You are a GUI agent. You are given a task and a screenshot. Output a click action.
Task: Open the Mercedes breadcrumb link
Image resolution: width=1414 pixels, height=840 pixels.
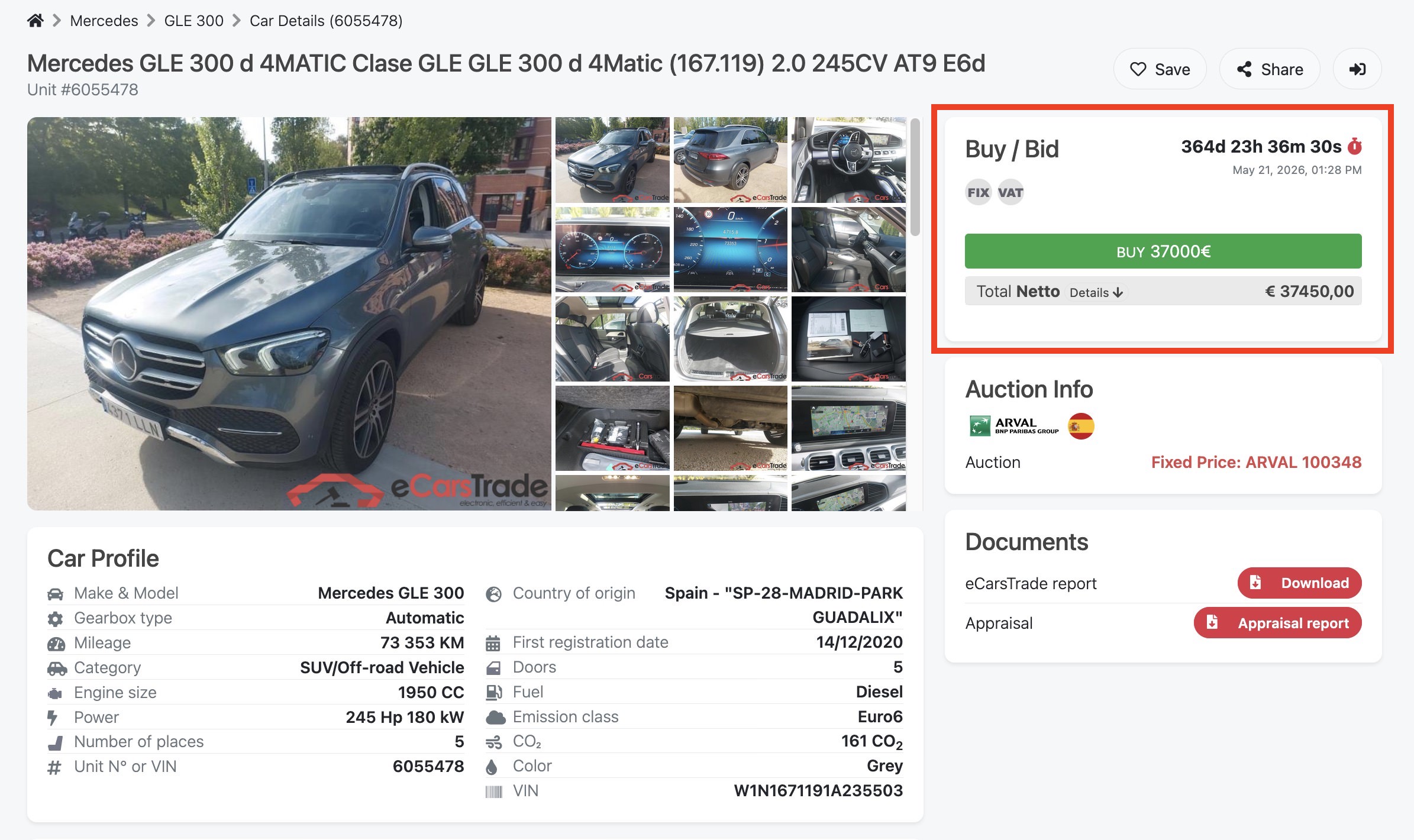pos(104,21)
